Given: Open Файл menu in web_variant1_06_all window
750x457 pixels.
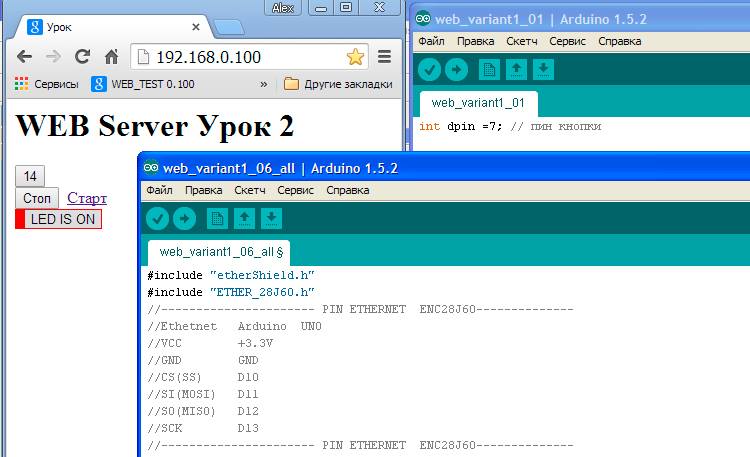Looking at the screenshot, I should pyautogui.click(x=159, y=190).
